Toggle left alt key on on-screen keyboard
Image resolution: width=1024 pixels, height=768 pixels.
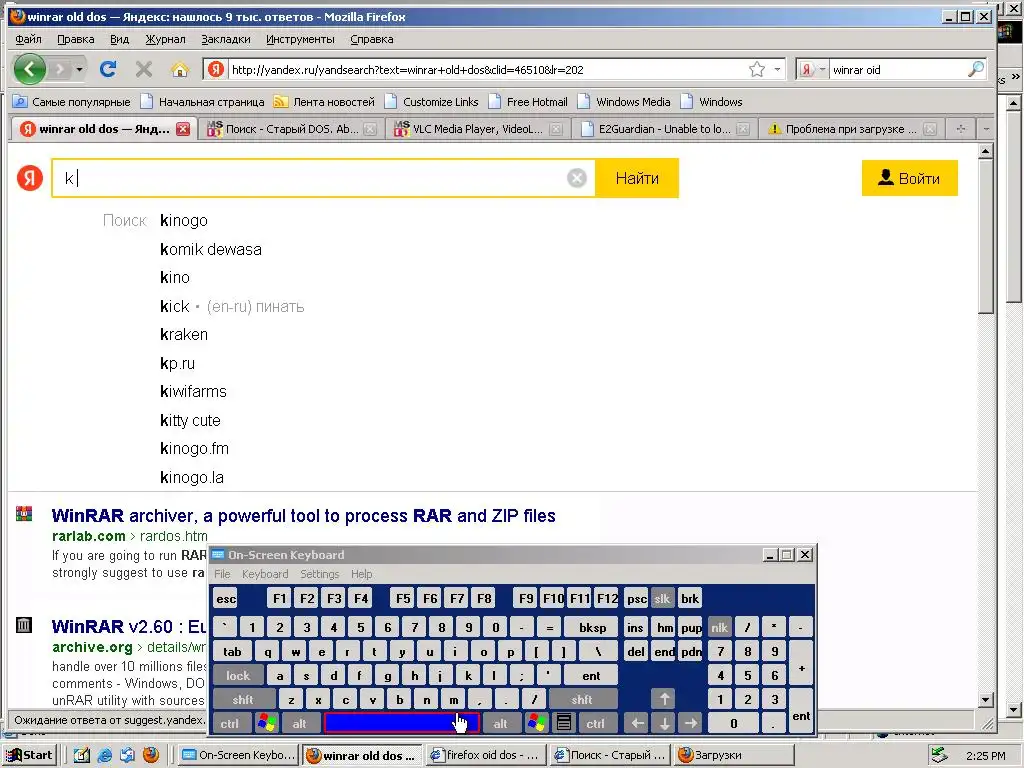(x=299, y=723)
